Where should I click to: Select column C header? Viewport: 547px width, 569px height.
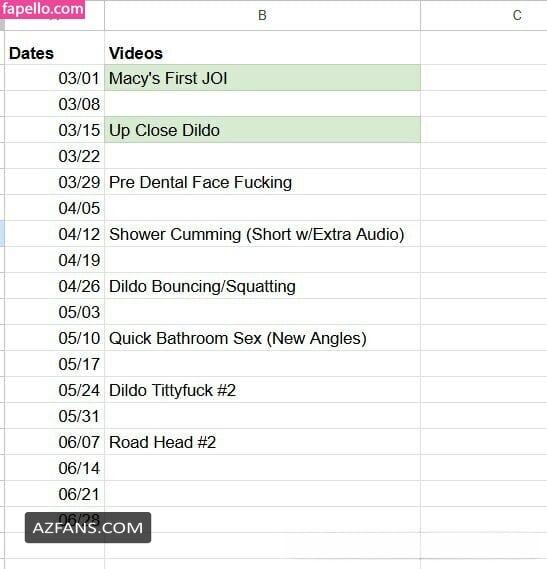(484, 15)
